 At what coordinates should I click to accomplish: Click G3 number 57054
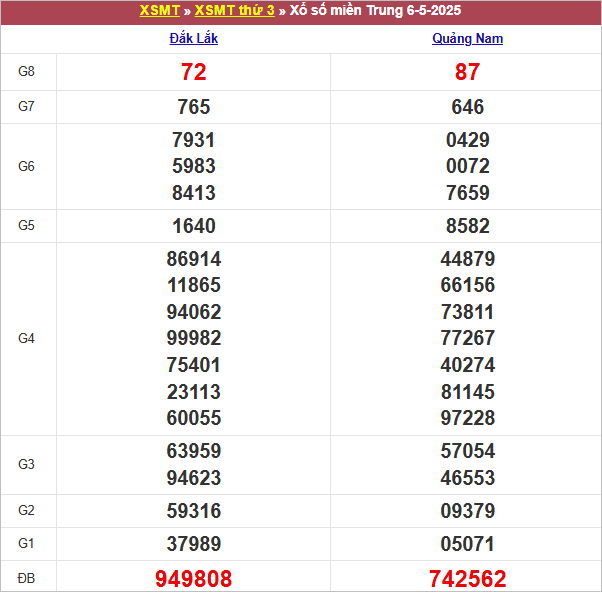(467, 451)
